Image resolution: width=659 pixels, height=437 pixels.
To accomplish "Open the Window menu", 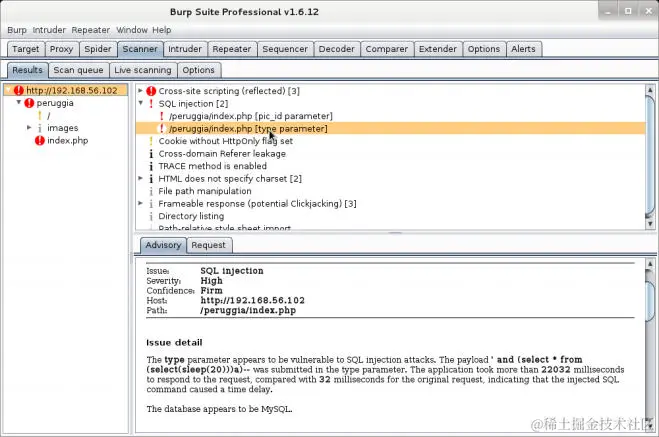I will click(132, 30).
